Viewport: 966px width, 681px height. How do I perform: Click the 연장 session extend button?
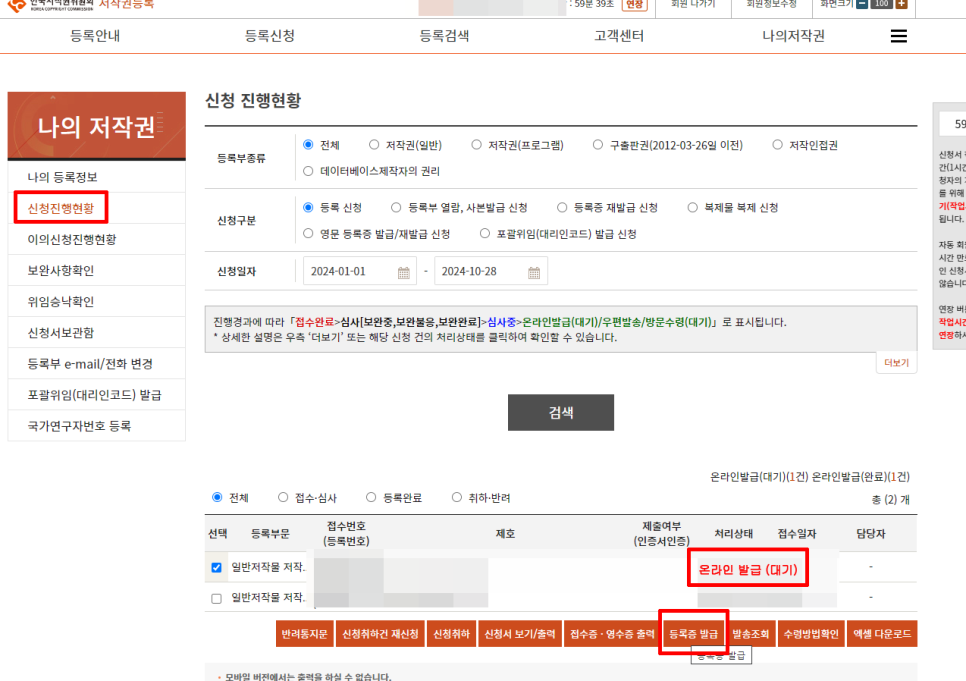click(x=635, y=5)
